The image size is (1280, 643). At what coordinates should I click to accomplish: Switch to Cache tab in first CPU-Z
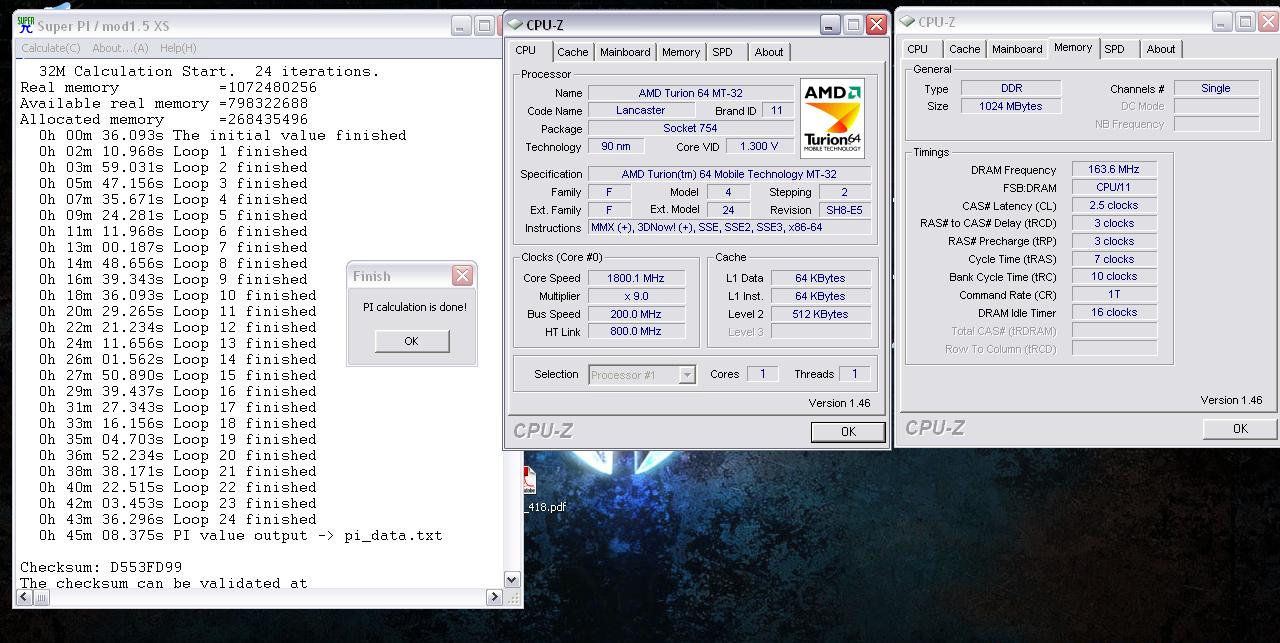click(573, 52)
